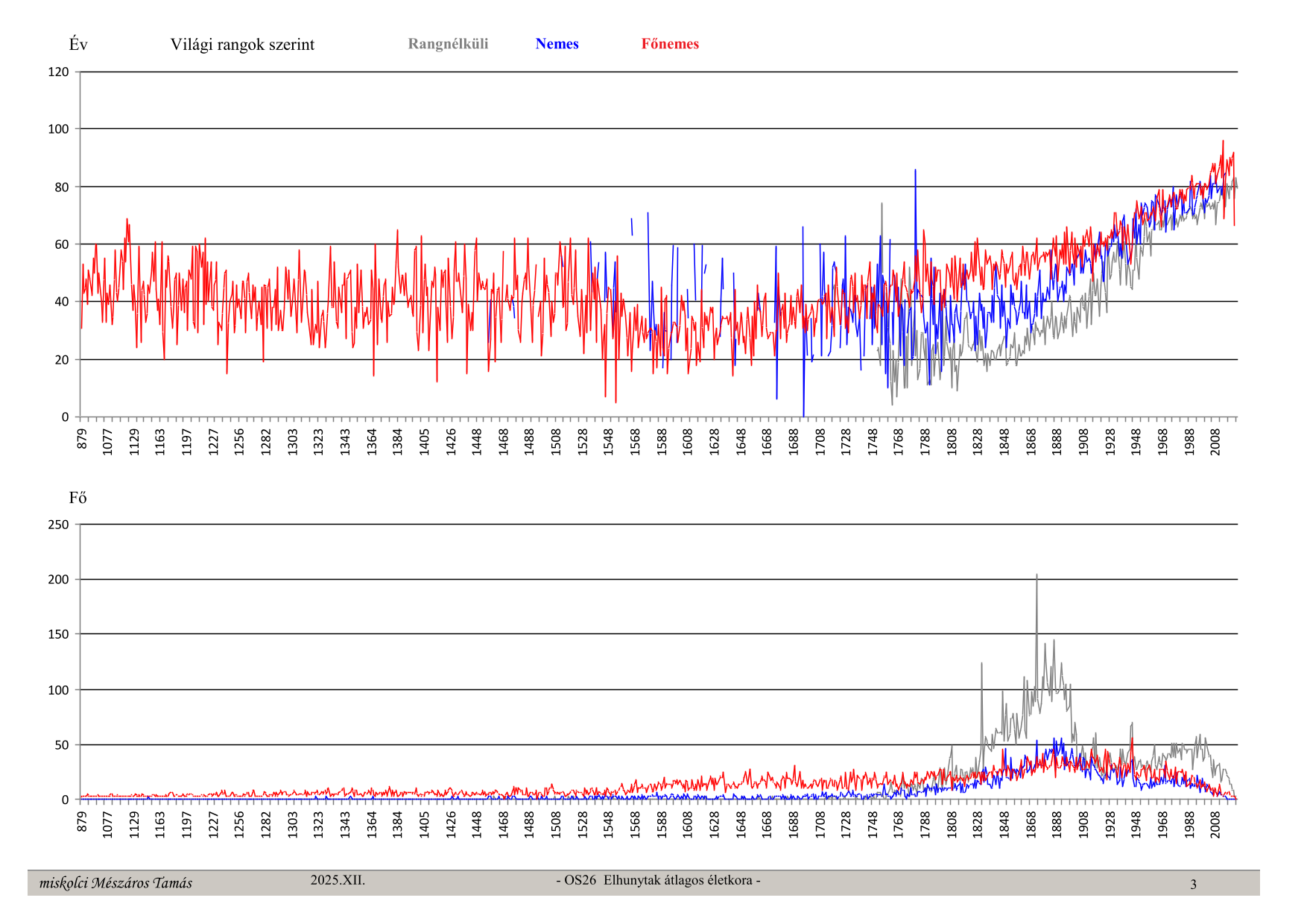
Task: Click the 'Év' axis title of upper chart
Action: pos(78,45)
